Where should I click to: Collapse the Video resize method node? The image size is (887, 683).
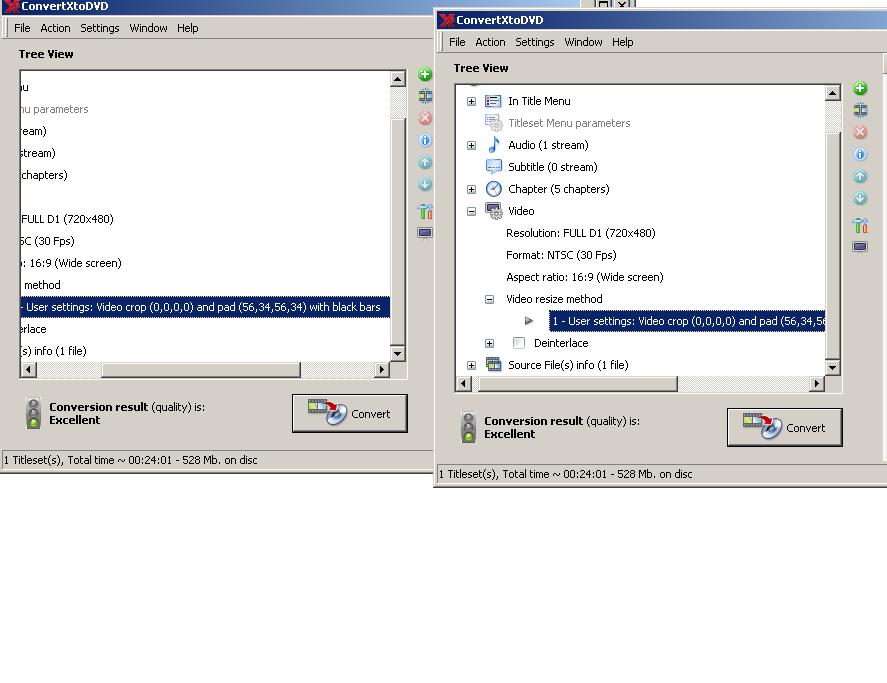(x=489, y=299)
